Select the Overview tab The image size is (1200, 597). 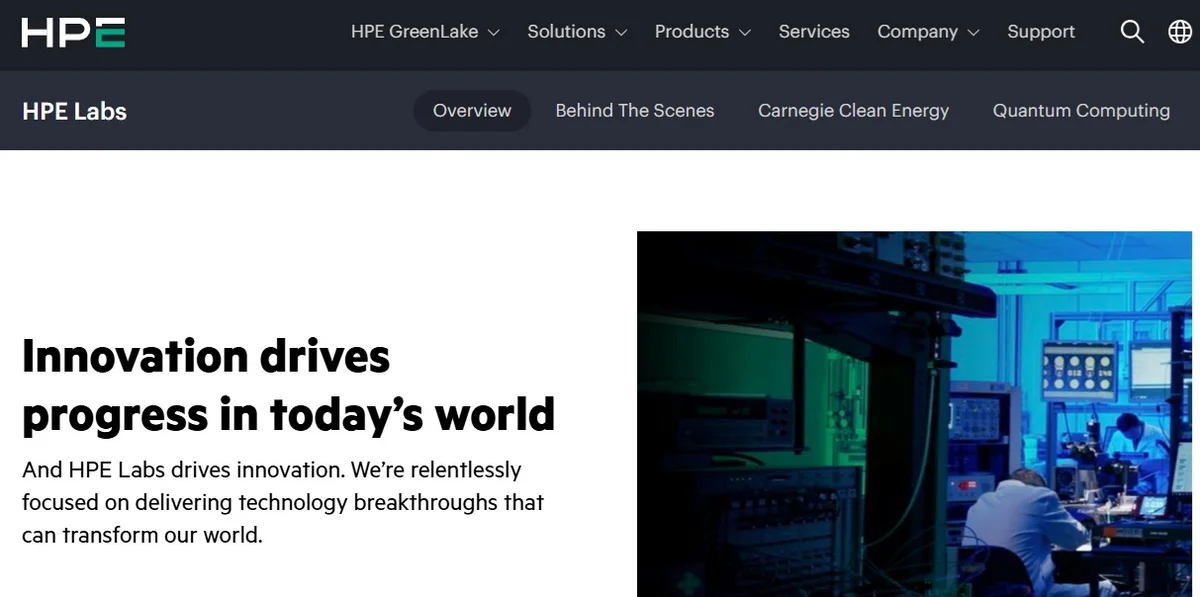[472, 111]
